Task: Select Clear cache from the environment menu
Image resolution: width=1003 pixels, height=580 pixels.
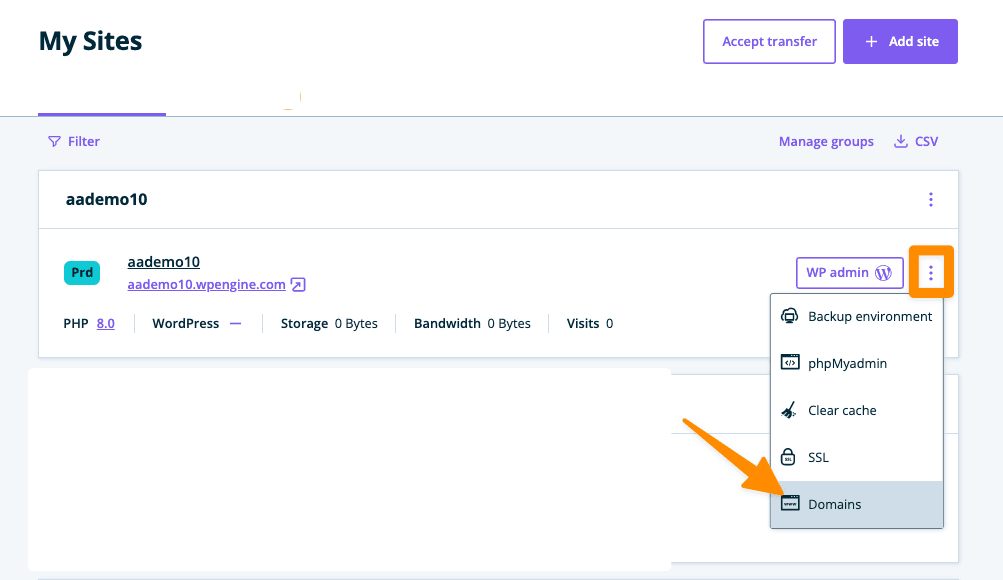Action: (x=841, y=409)
